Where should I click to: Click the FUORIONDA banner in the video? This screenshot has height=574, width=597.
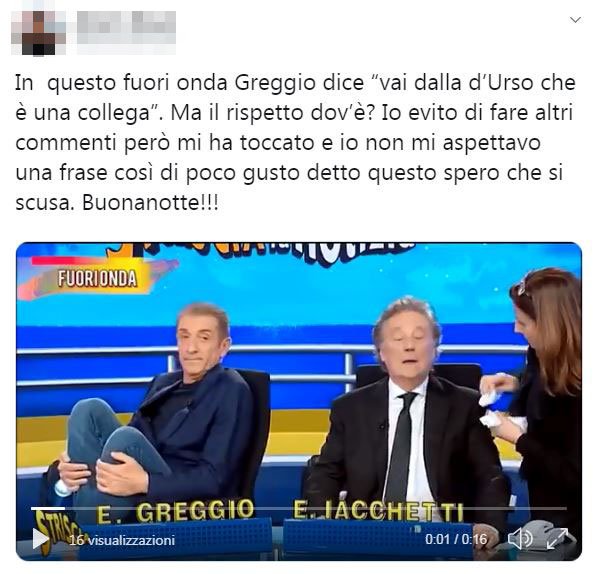[97, 279]
